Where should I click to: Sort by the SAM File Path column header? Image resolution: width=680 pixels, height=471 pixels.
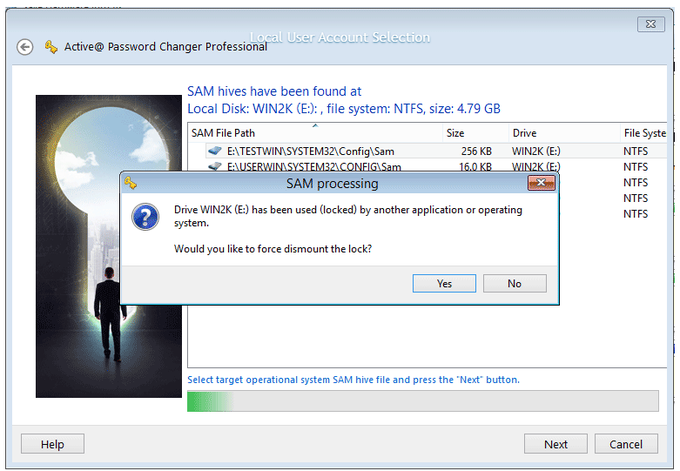coord(315,133)
